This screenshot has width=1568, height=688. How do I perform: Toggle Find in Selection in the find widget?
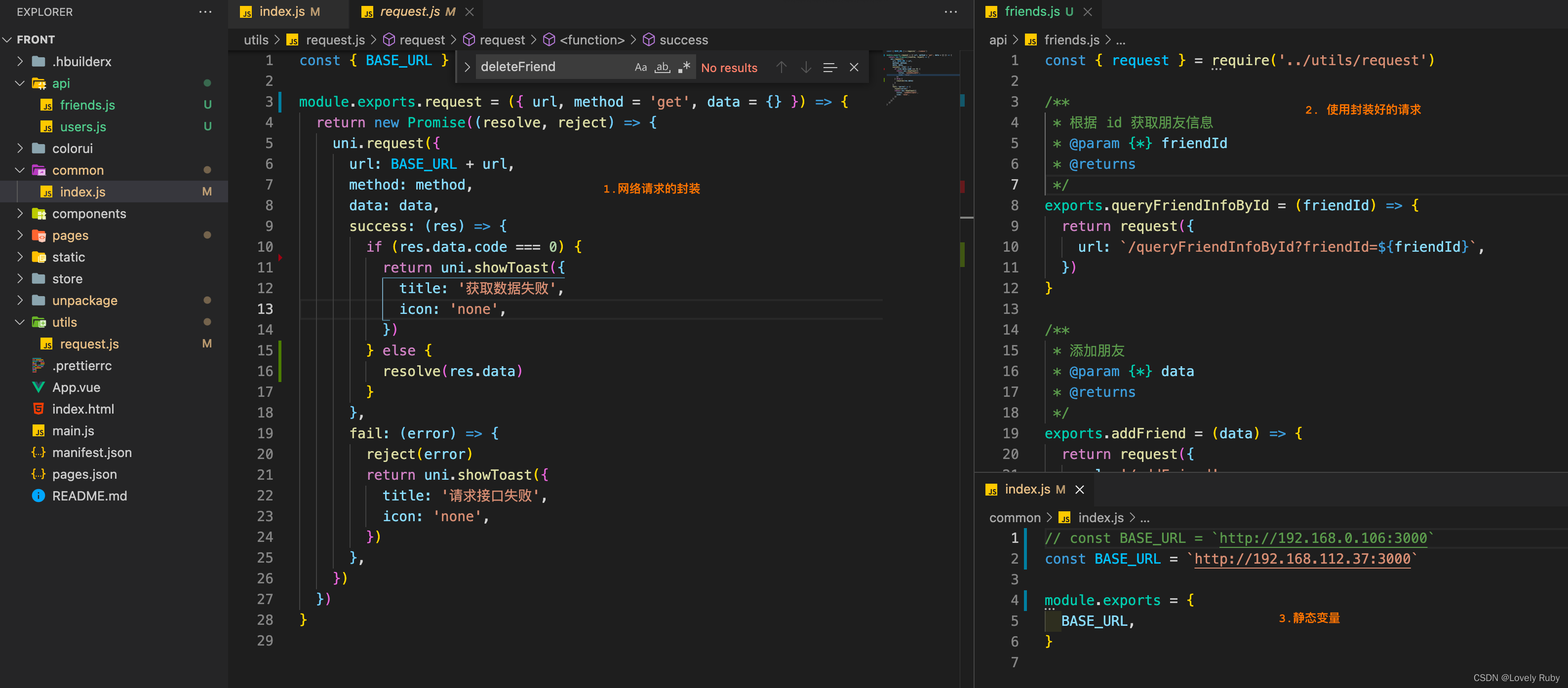click(829, 68)
